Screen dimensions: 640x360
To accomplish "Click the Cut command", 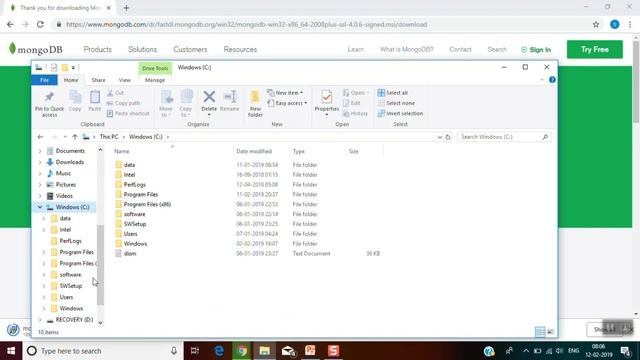I will pyautogui.click(x=116, y=93).
